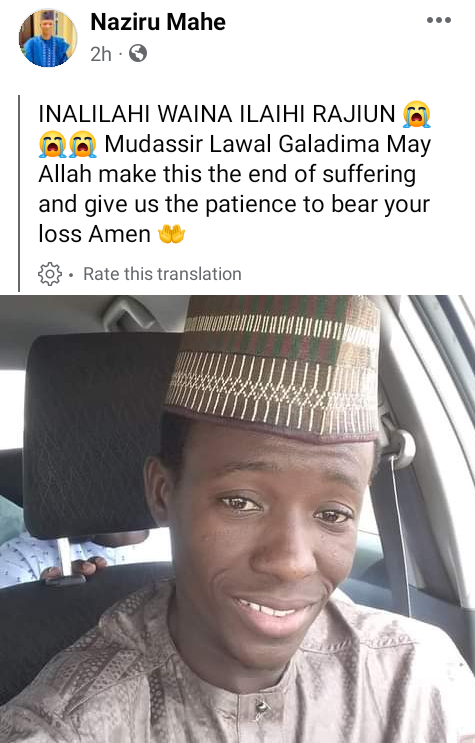Click the INALILAHI WAINA ILAIHI RAJIUN text
This screenshot has width=475, height=743.
[217, 114]
